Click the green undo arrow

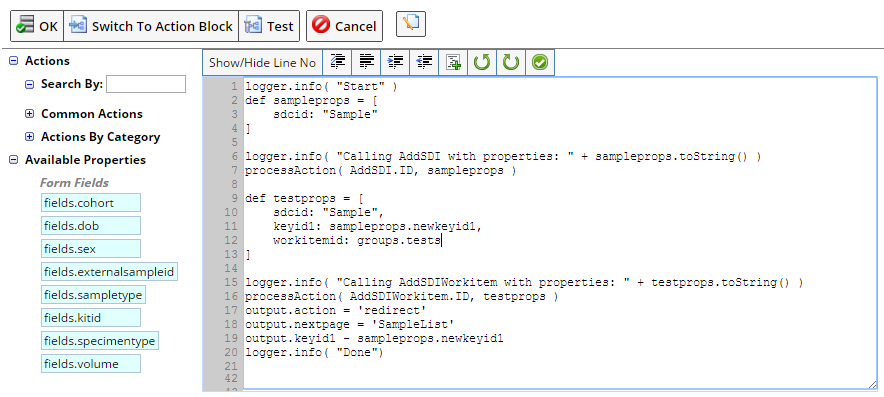pyautogui.click(x=482, y=63)
